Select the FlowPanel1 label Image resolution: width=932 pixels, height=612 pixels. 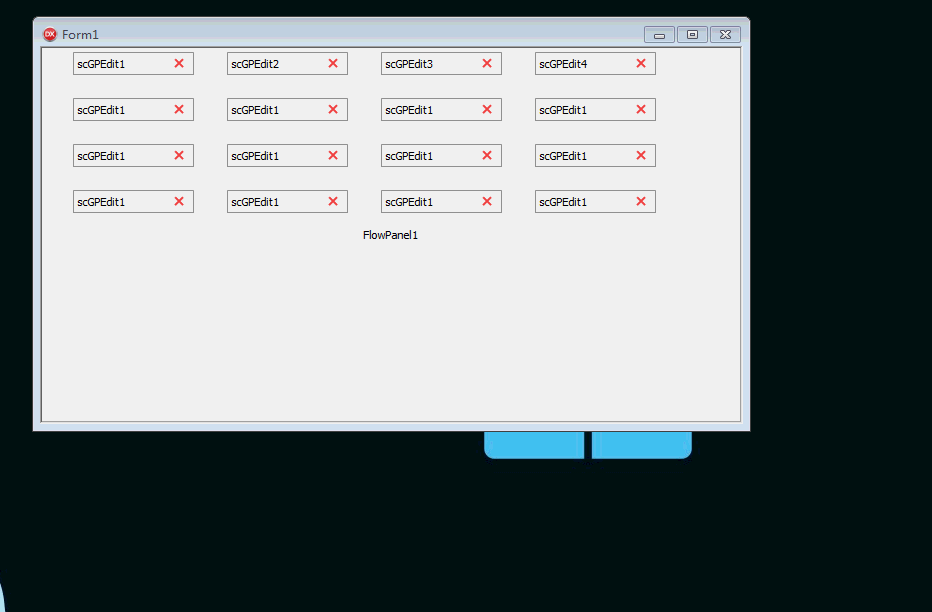click(390, 236)
